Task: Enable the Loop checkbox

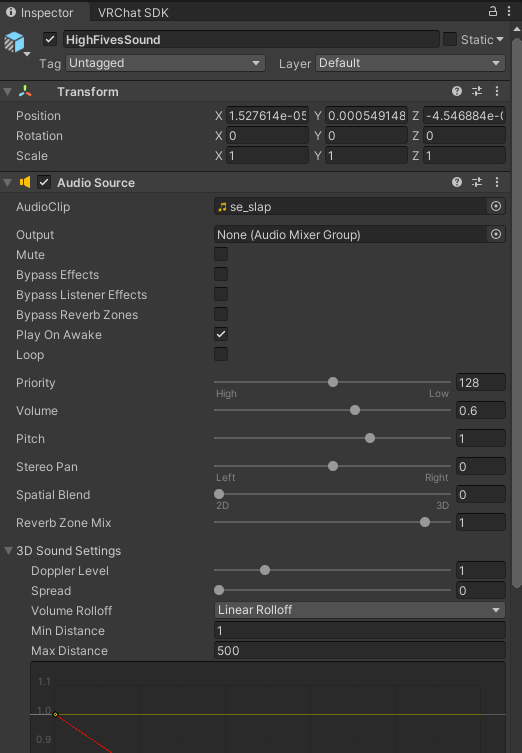Action: click(221, 354)
